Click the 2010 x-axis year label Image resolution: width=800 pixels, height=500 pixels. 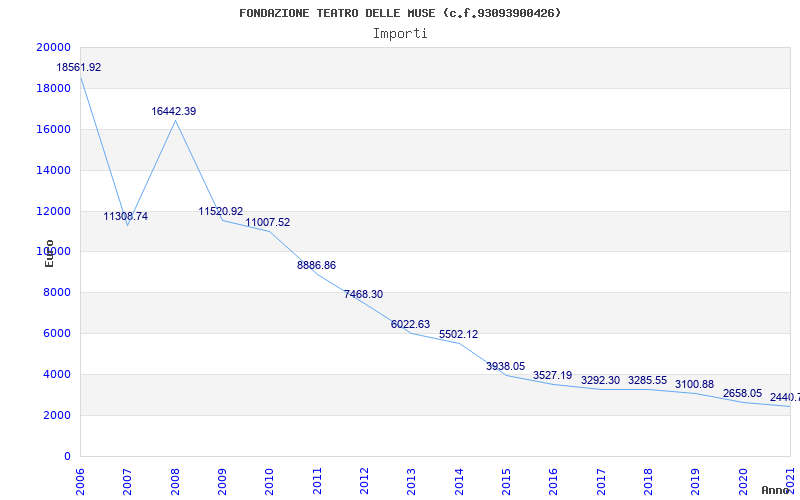(269, 482)
